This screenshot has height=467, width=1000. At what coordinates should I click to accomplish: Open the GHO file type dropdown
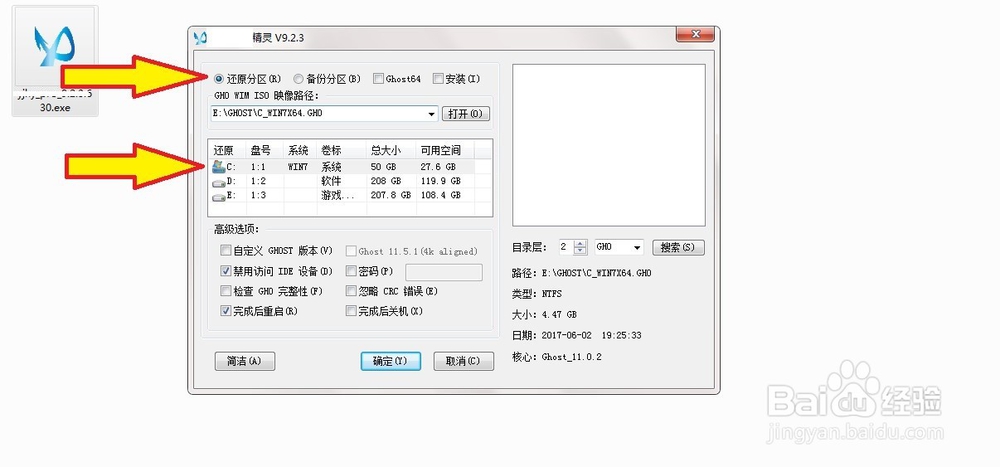click(637, 248)
